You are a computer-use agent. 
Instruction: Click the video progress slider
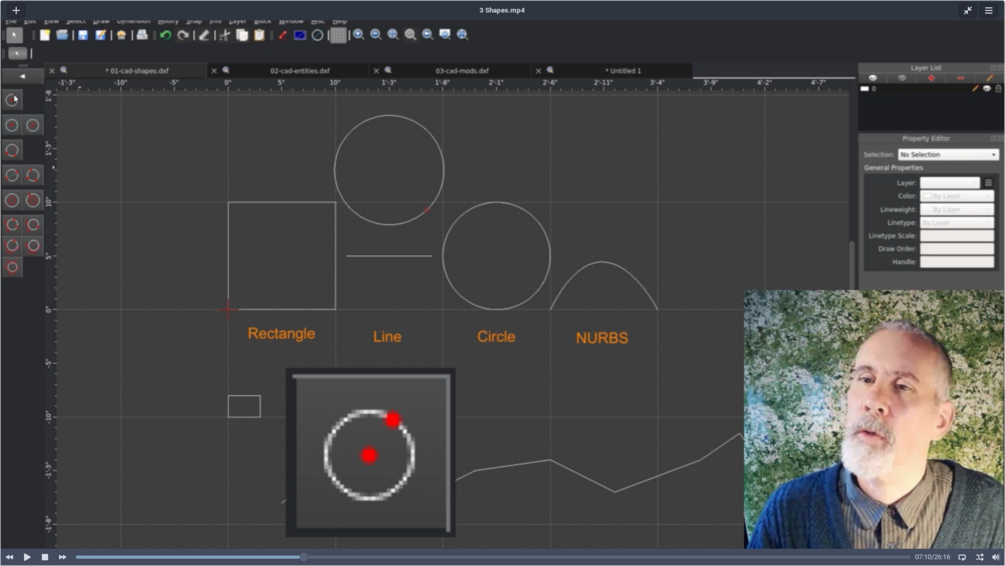[492, 557]
